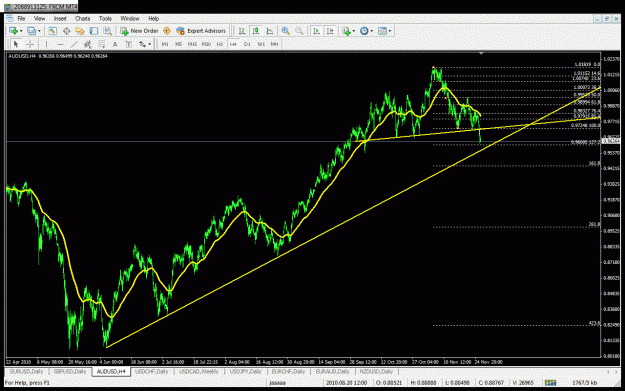This screenshot has width=625, height=391.
Task: Open the View menu
Action: pyautogui.click(x=39, y=18)
